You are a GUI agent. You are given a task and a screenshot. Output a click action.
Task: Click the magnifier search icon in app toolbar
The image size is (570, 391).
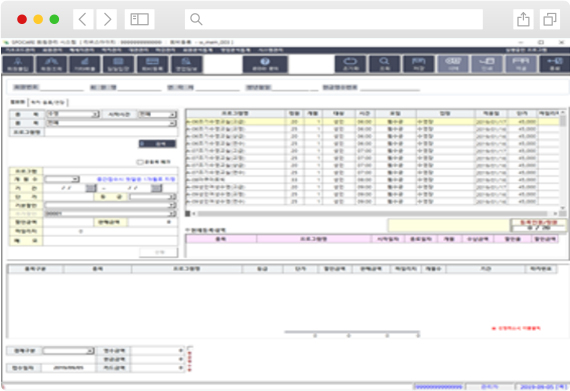385,64
